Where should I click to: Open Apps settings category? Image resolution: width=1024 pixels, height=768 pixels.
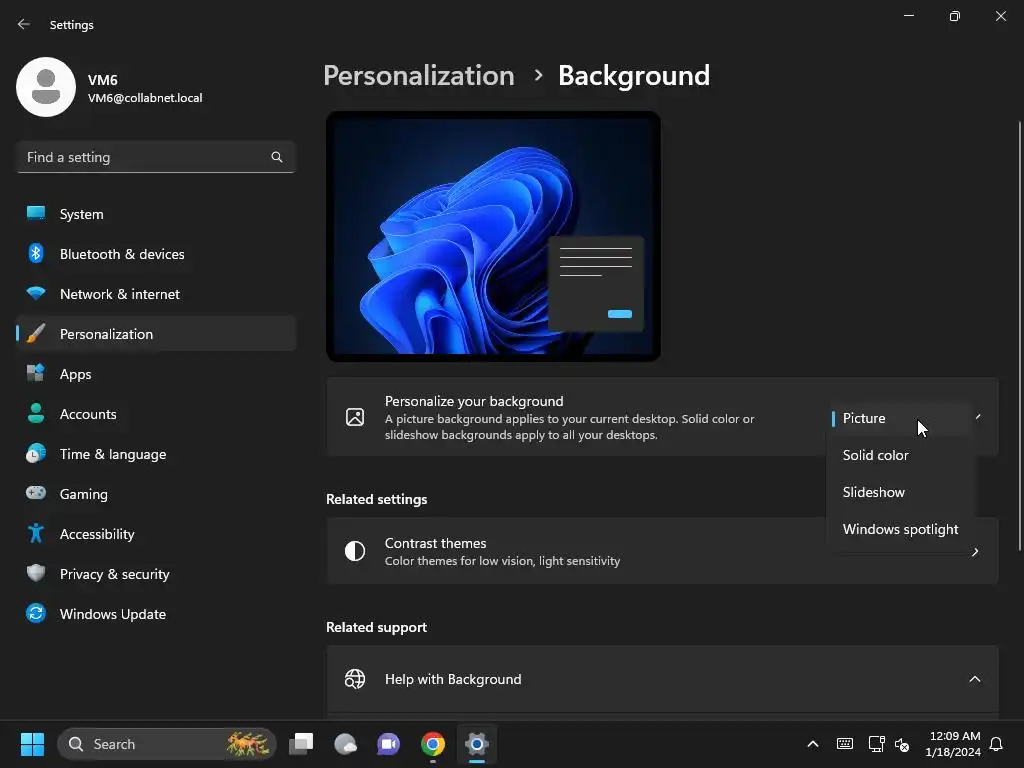tap(155, 374)
